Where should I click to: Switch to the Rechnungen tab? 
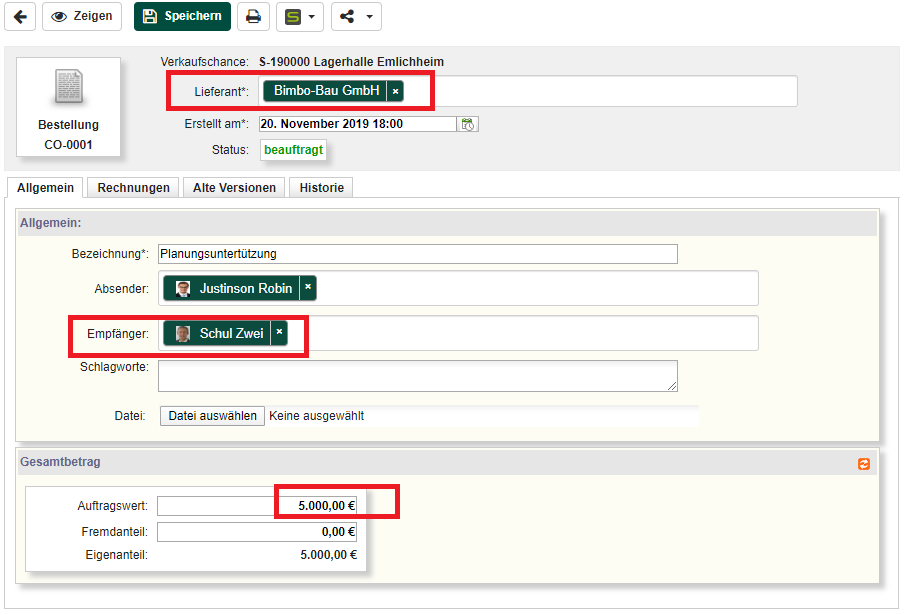coord(133,187)
